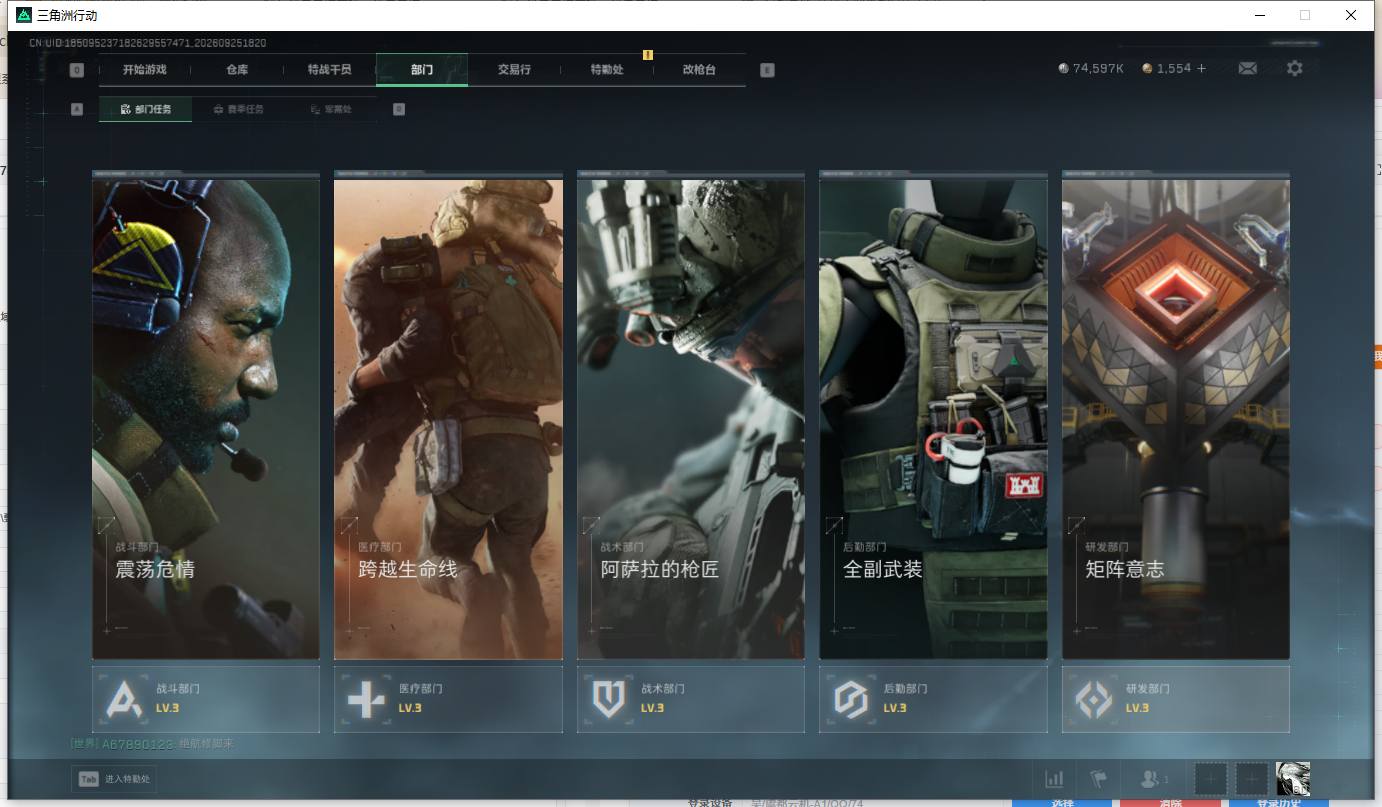Click the Tab 进入特勤处 button
The image size is (1382, 807).
[x=114, y=779]
